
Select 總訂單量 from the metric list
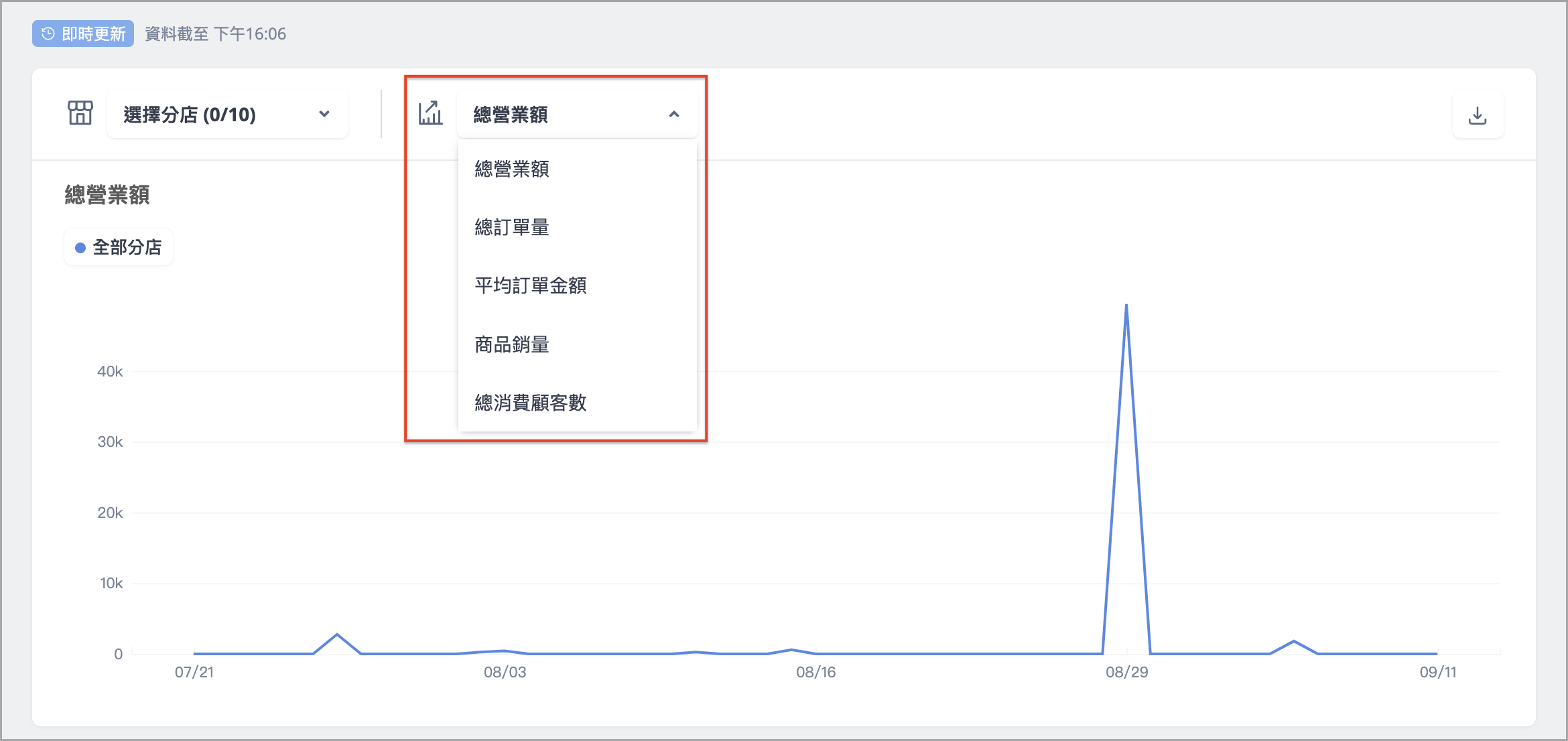click(x=577, y=227)
